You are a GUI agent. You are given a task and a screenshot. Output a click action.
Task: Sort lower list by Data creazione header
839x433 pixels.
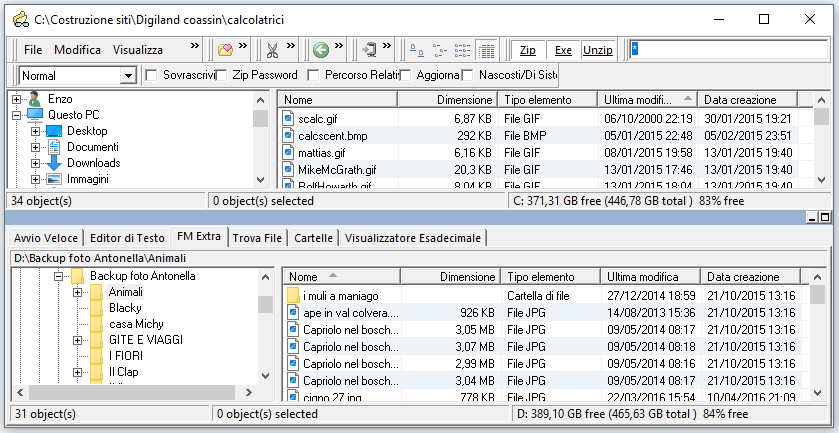coord(750,277)
